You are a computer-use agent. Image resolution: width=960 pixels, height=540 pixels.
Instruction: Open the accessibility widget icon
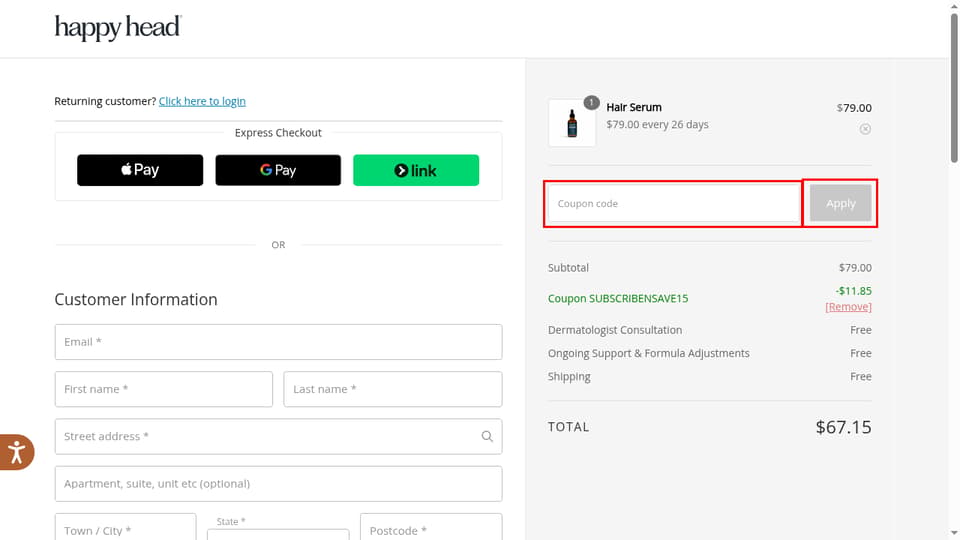[17, 452]
